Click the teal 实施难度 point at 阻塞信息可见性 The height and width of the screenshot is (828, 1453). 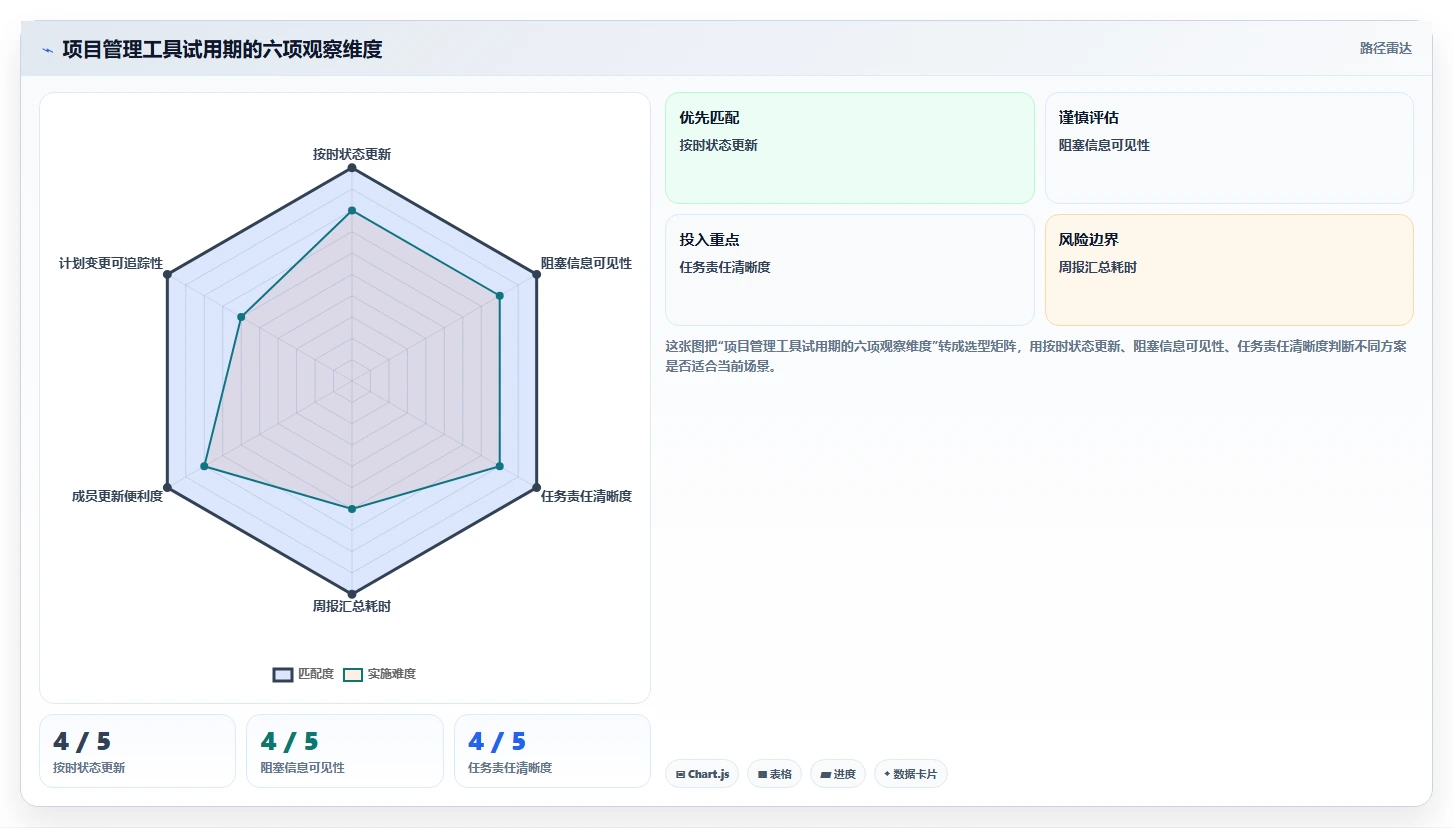[500, 295]
